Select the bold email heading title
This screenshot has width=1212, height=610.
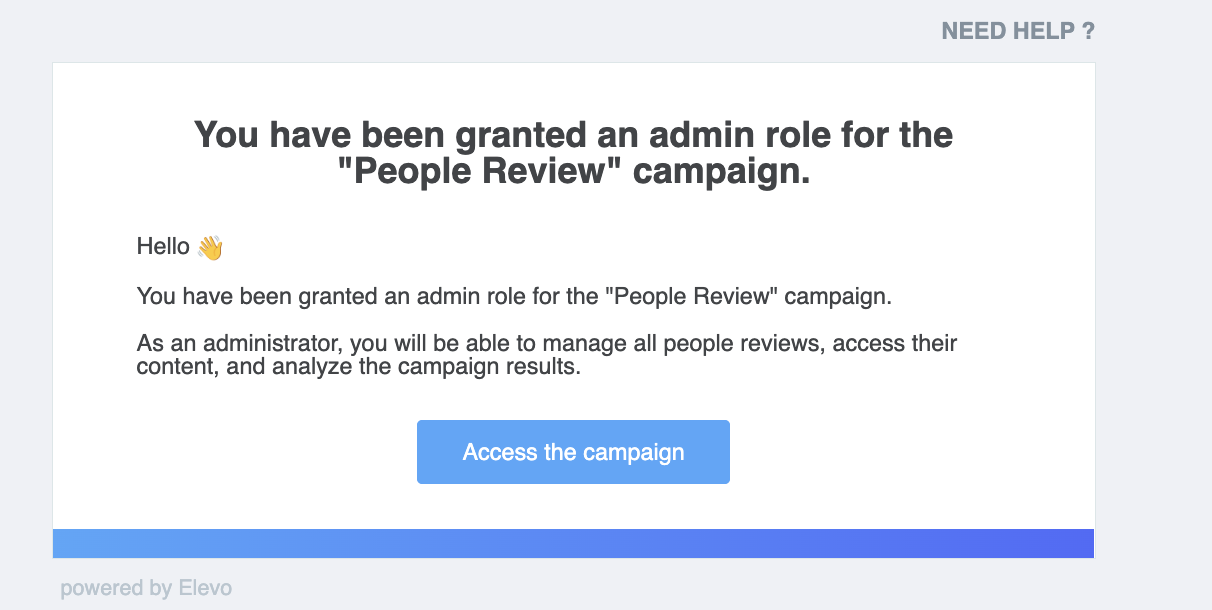(573, 152)
